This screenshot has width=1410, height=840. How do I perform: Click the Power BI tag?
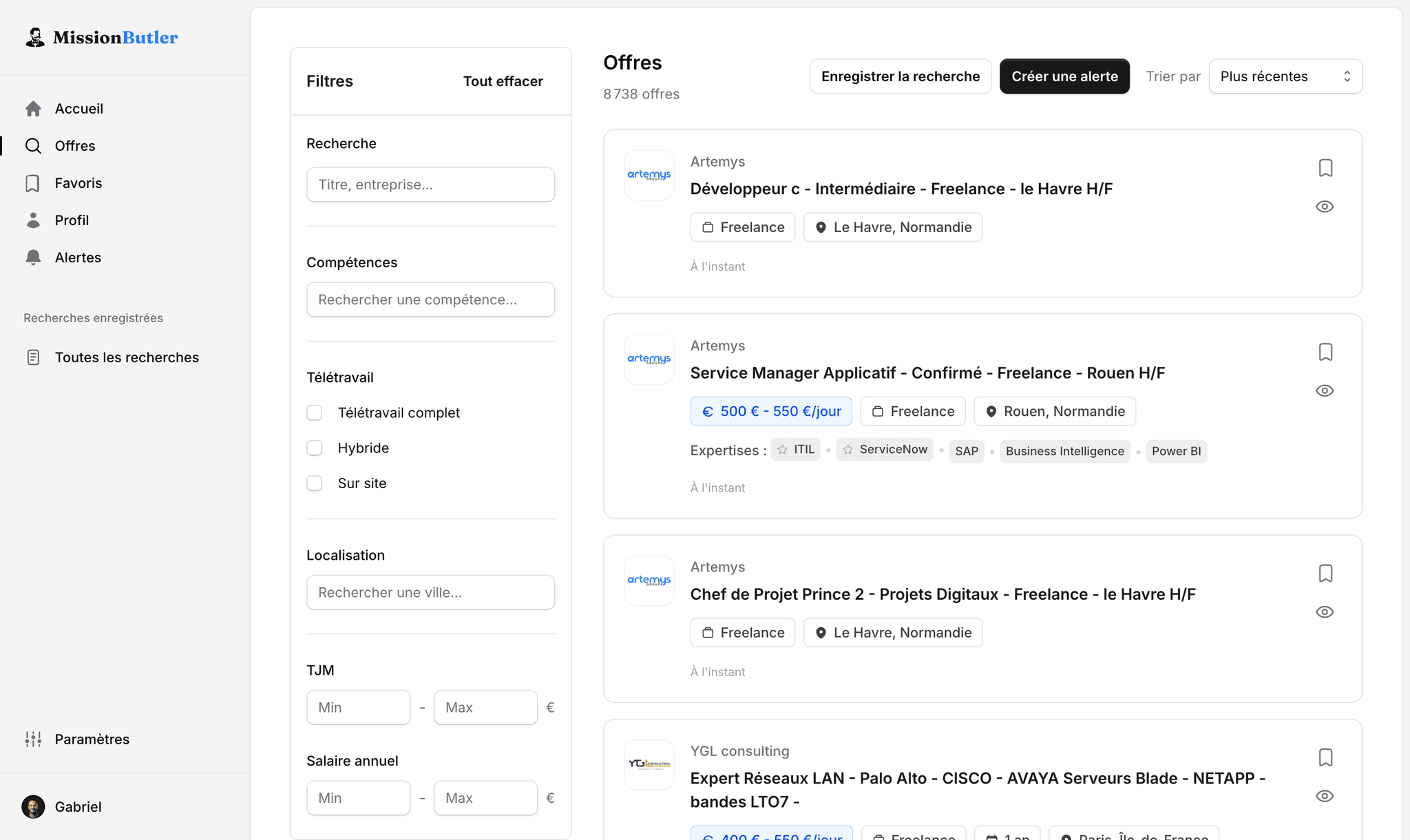[x=1177, y=451]
